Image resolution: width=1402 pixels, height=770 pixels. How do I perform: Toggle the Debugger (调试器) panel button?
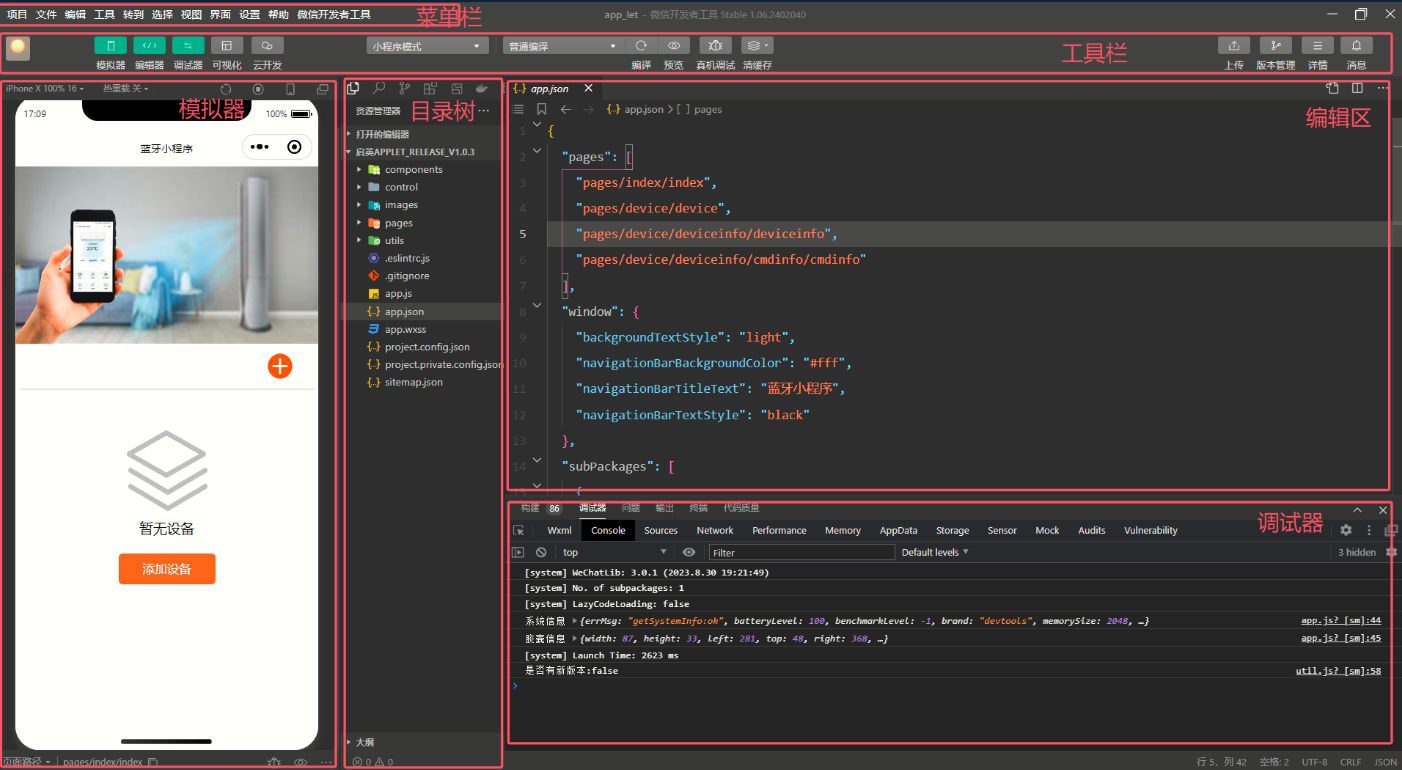coord(188,46)
